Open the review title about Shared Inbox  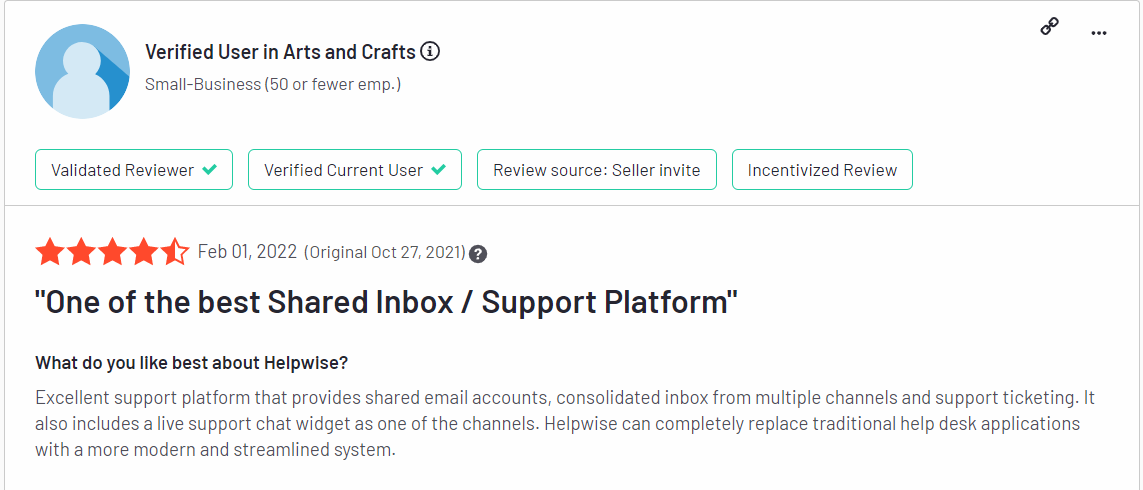click(387, 303)
